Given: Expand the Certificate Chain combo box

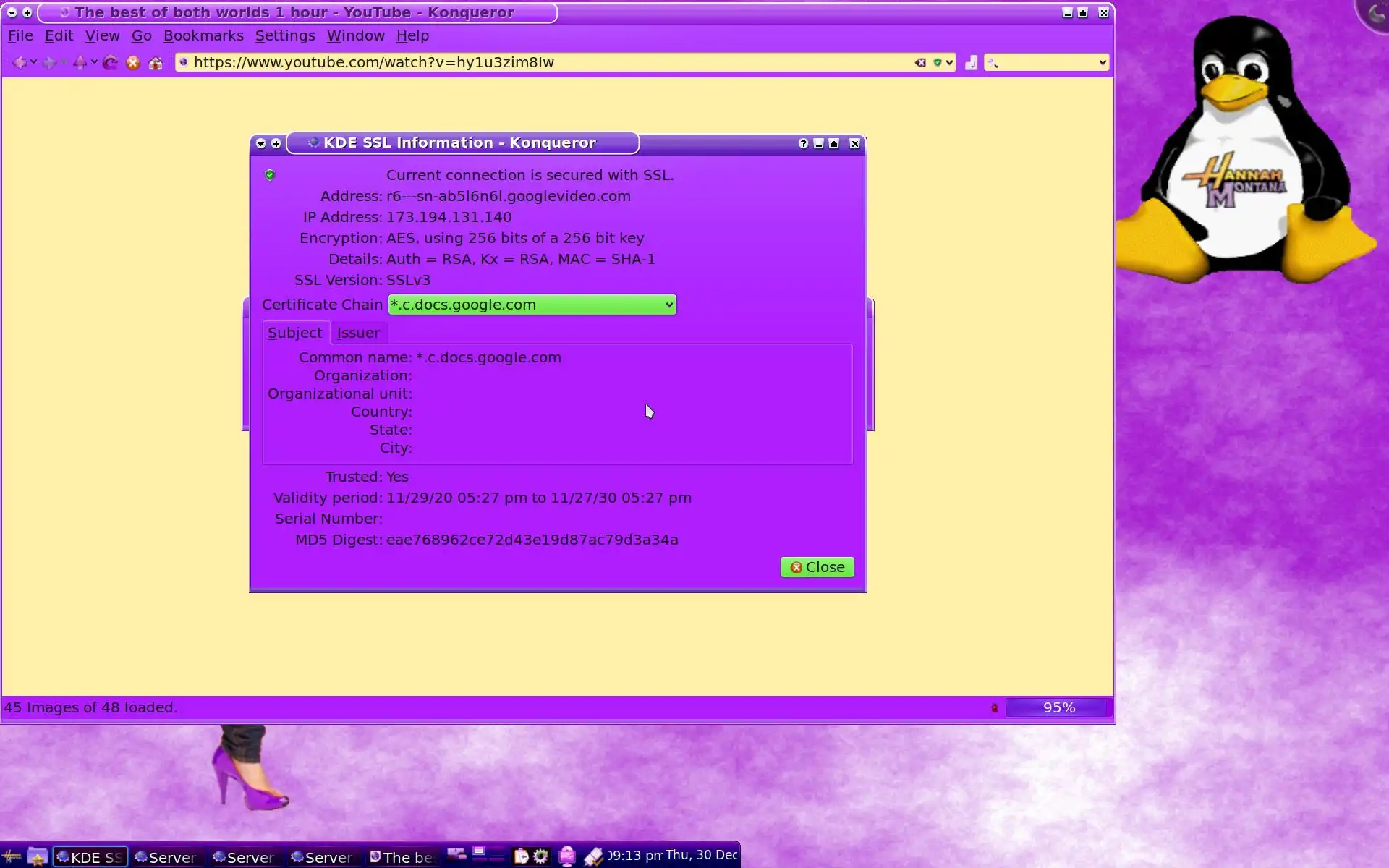Looking at the screenshot, I should (668, 305).
